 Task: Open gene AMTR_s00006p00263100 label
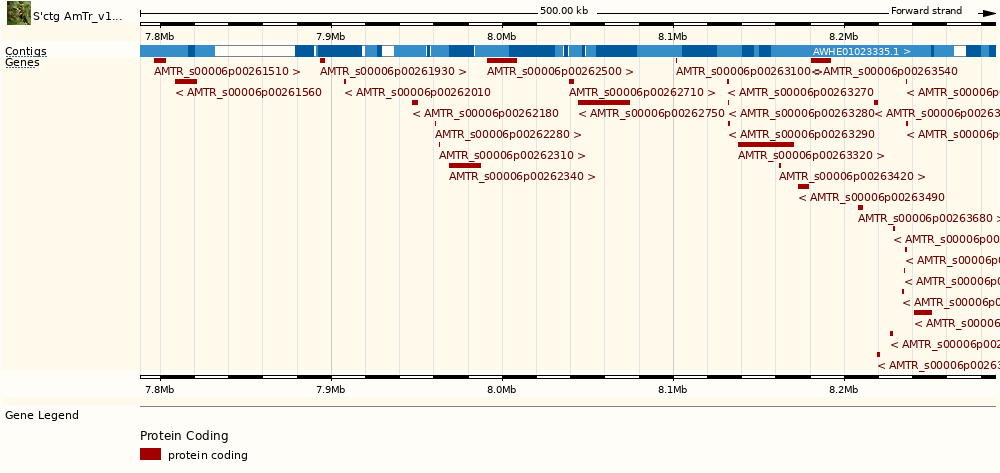744,71
